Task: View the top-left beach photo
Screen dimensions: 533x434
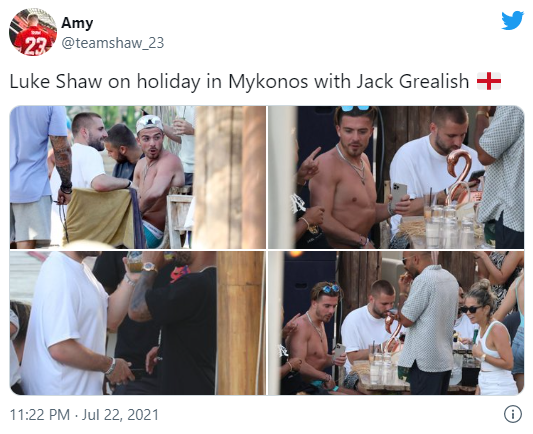Action: [x=138, y=177]
